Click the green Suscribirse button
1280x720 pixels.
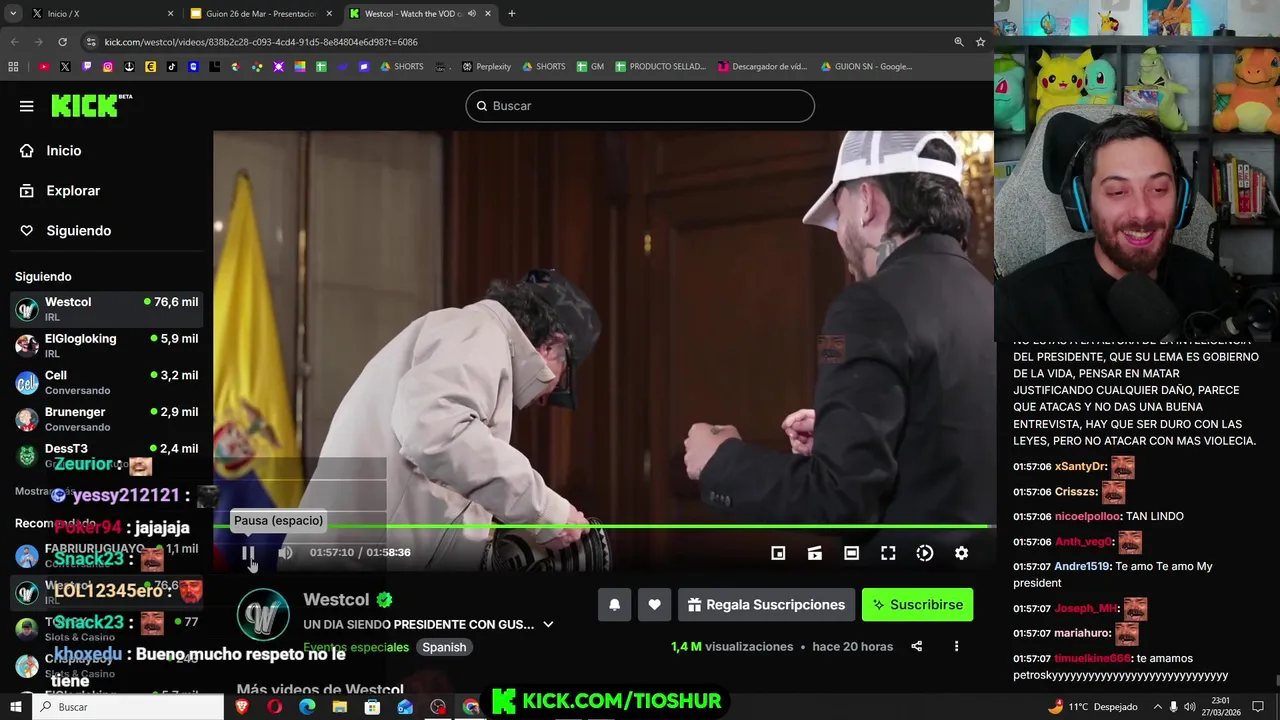click(x=917, y=605)
